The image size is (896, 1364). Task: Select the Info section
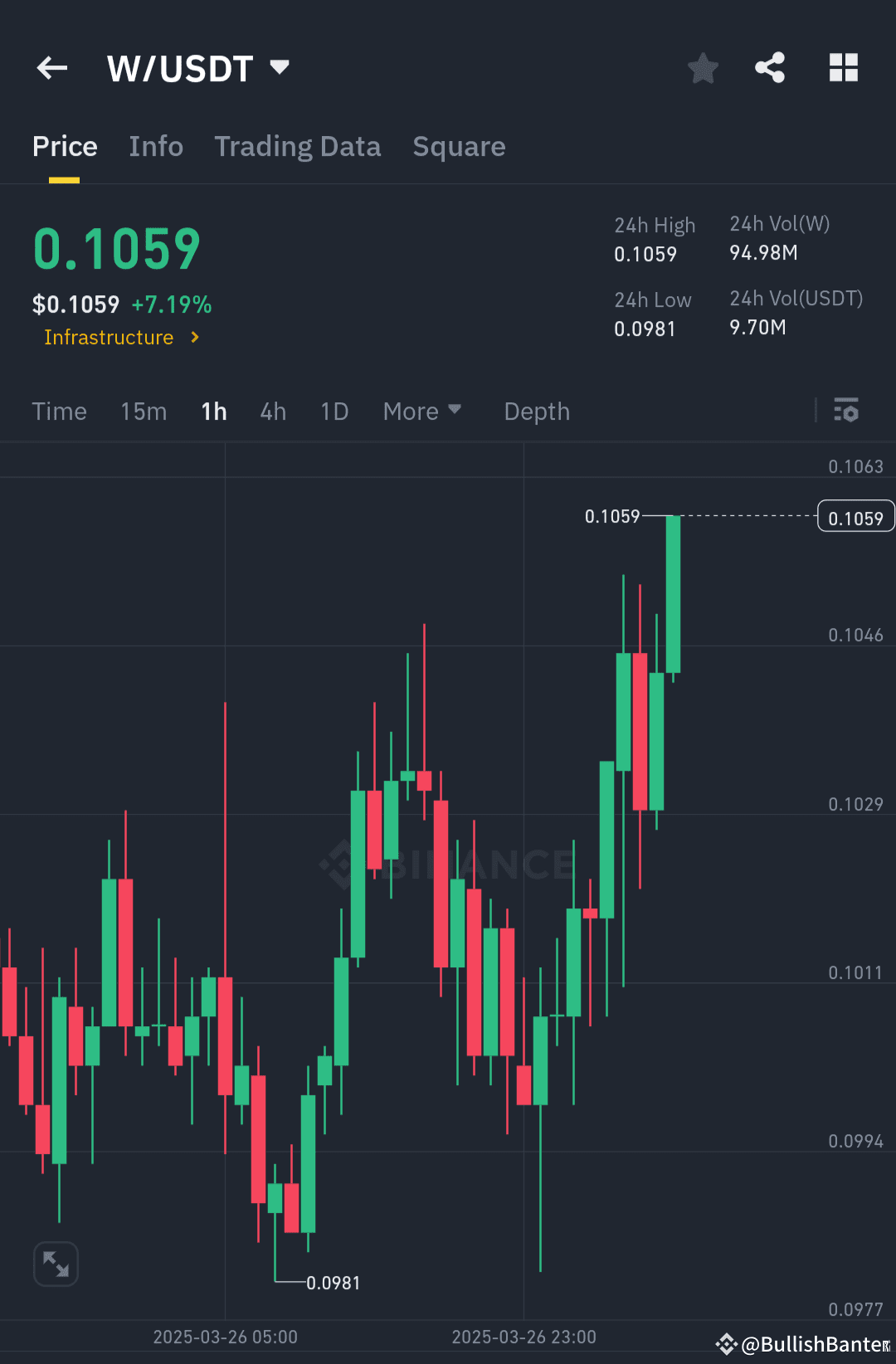[x=156, y=146]
